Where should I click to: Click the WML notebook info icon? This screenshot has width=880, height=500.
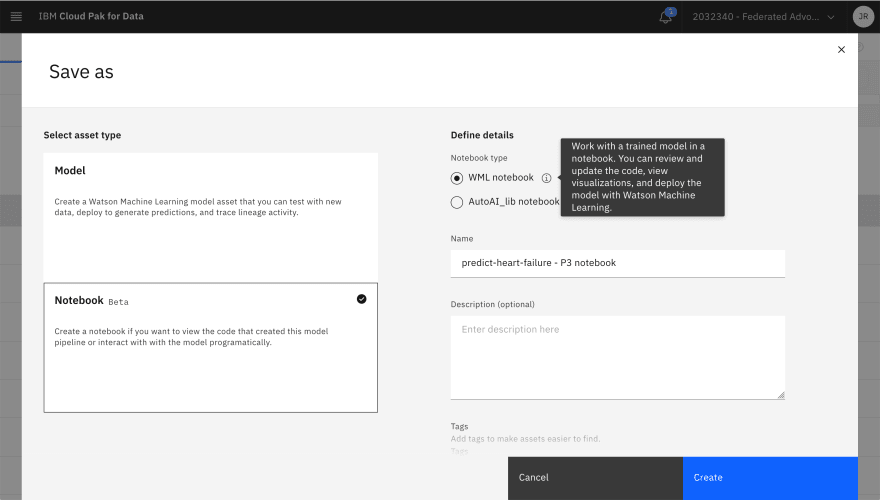pos(546,178)
